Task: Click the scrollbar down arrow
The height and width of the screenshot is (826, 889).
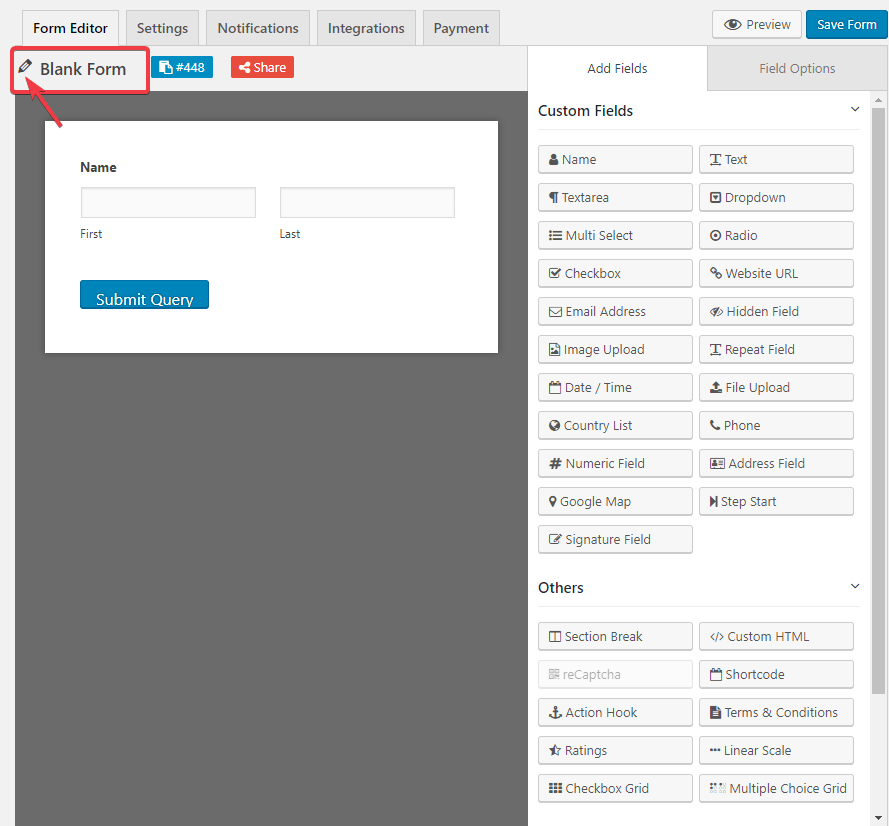Action: tap(878, 817)
